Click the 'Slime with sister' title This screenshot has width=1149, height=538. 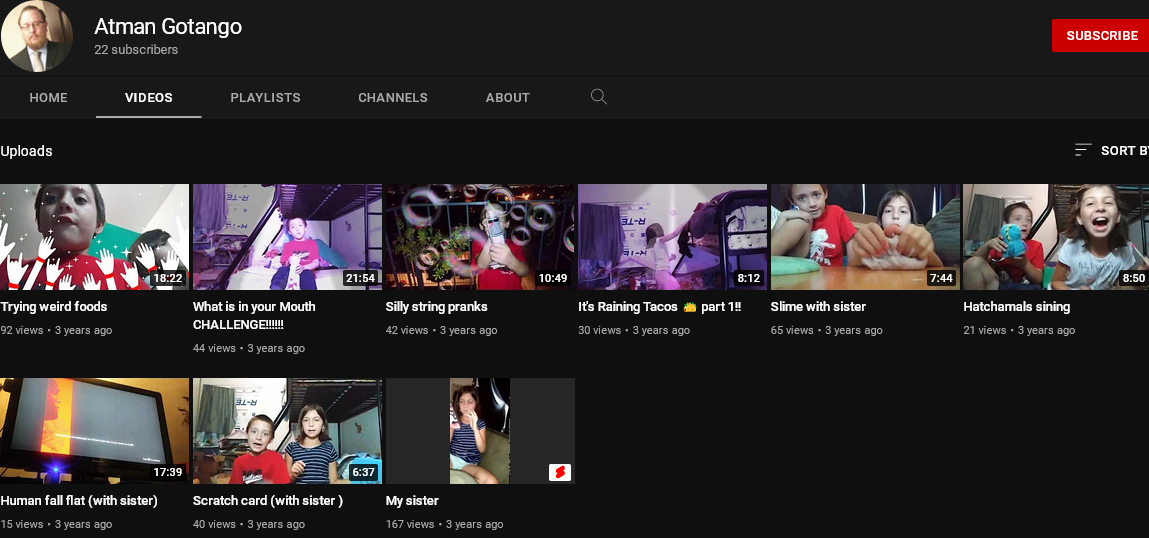tap(818, 307)
